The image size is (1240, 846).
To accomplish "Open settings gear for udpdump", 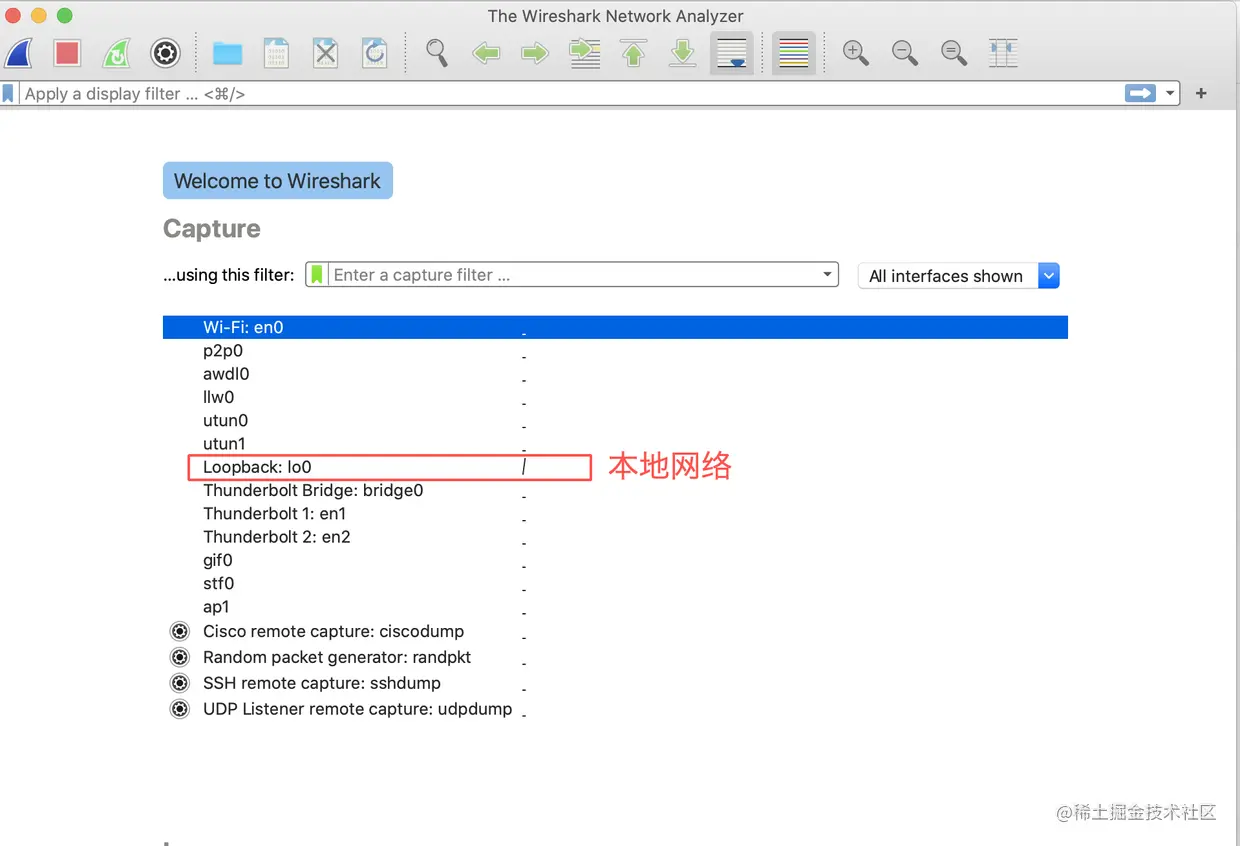I will [x=180, y=709].
